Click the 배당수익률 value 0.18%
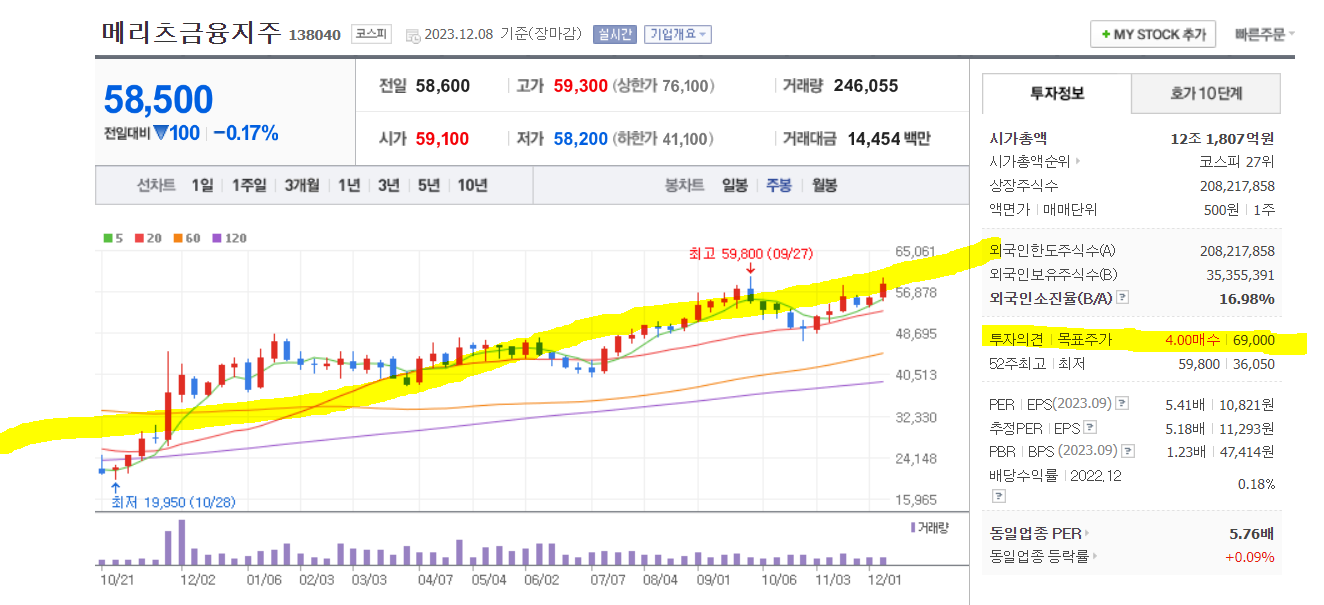 tap(1257, 484)
